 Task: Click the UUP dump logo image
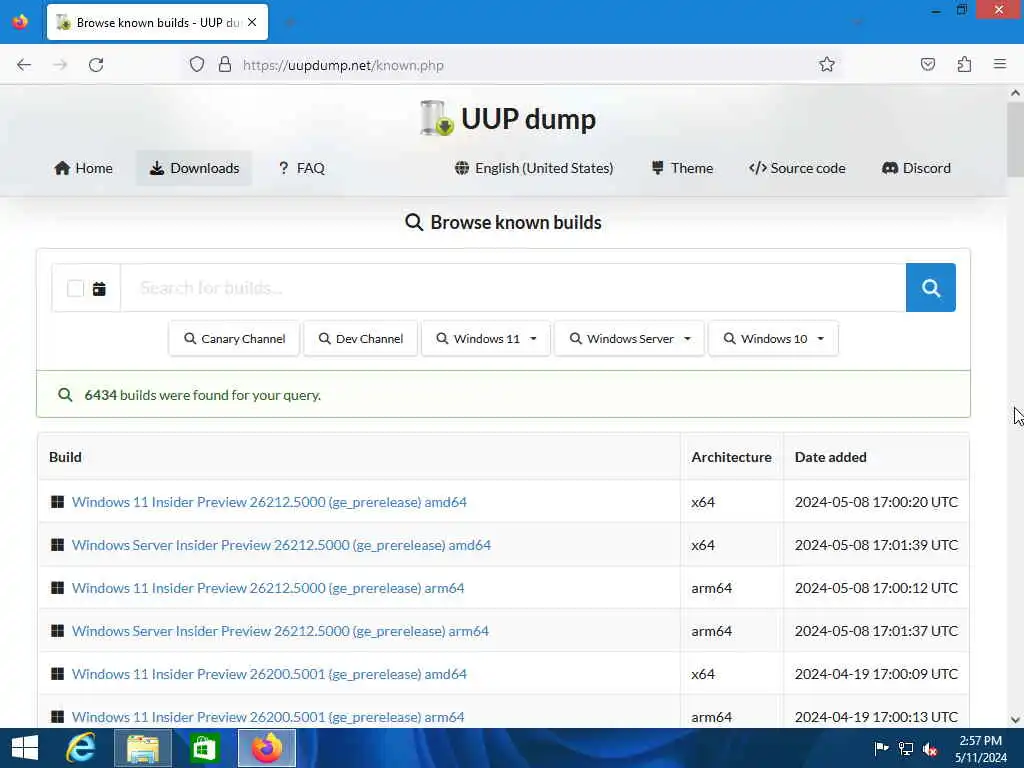click(x=436, y=118)
